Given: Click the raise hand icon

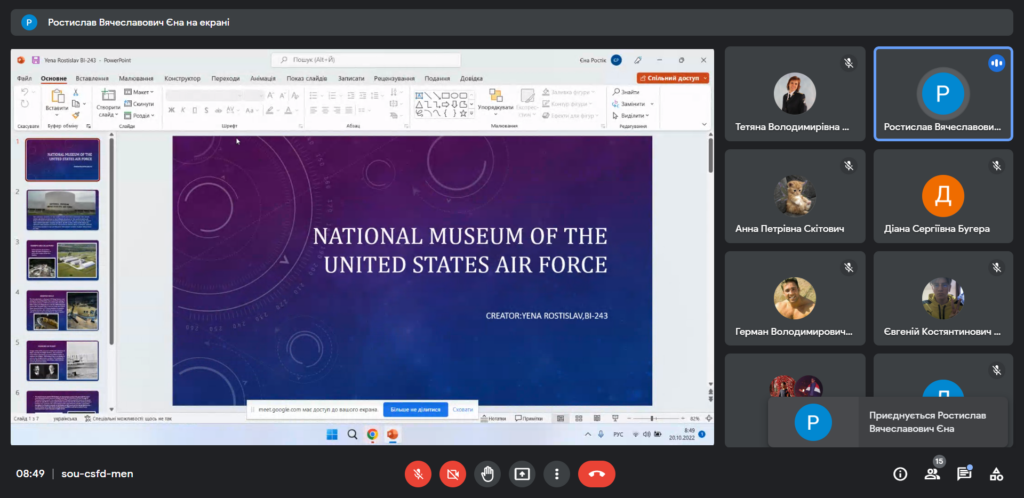Looking at the screenshot, I should click(487, 473).
